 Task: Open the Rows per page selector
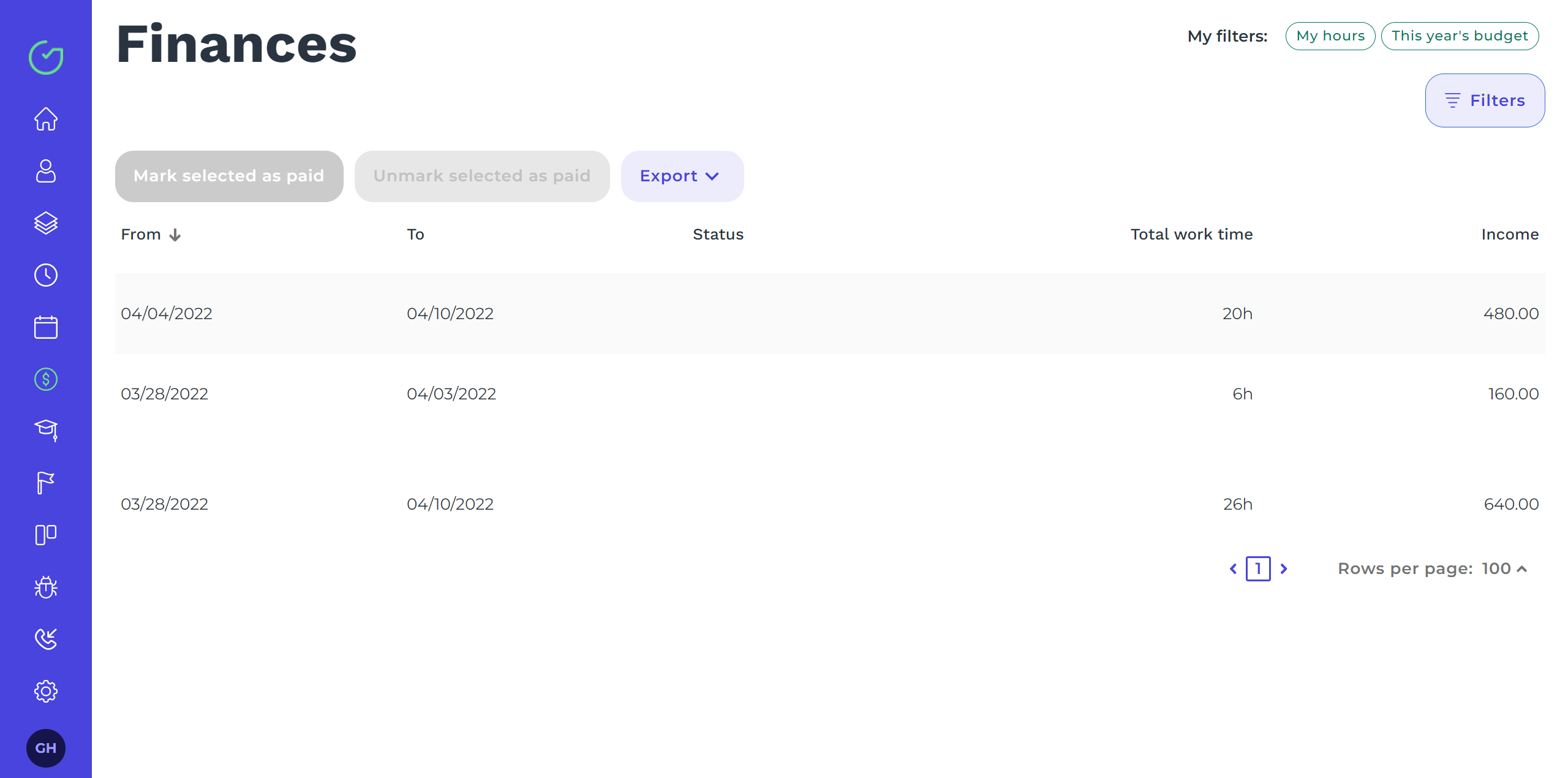click(1504, 569)
